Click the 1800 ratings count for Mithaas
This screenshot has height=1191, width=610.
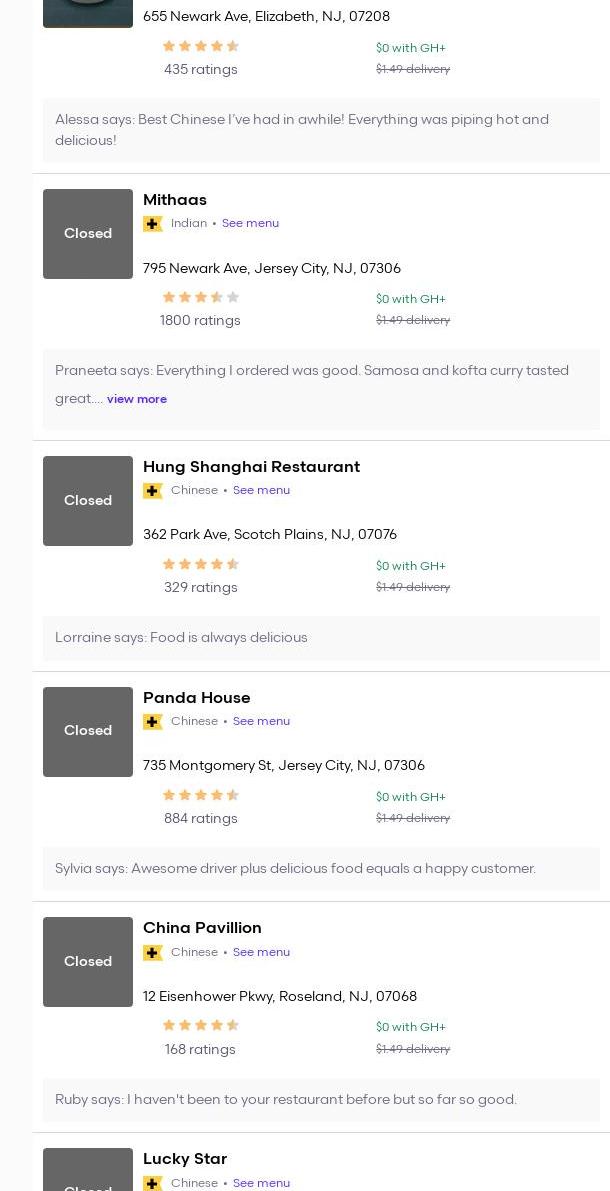200,321
